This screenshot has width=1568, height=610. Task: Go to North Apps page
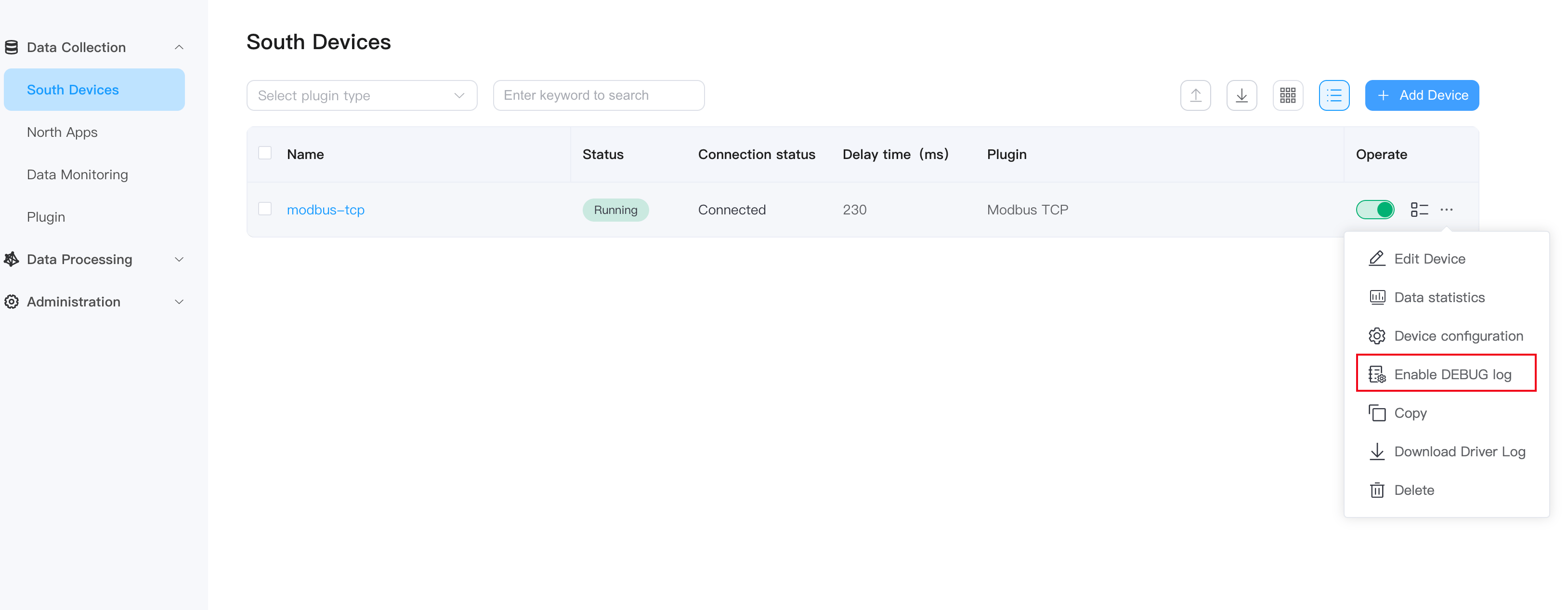tap(62, 132)
